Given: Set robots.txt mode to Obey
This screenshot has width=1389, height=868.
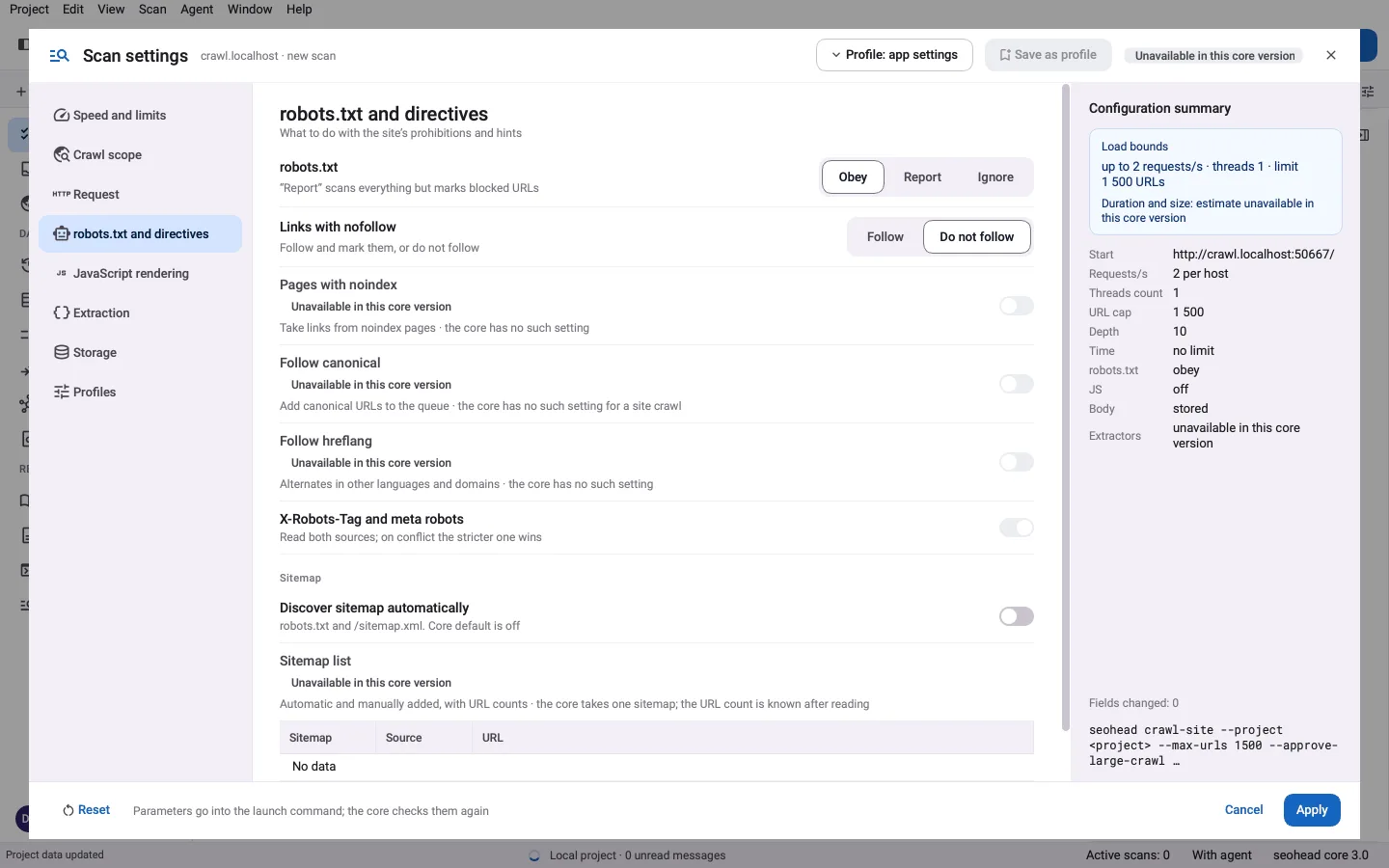Looking at the screenshot, I should coord(853,177).
